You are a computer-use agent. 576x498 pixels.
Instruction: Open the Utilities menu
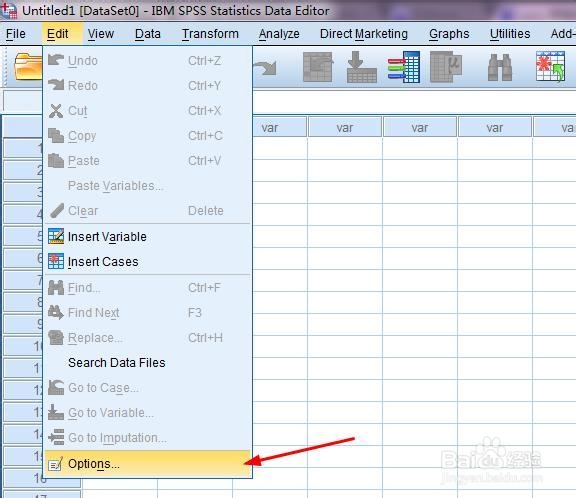pyautogui.click(x=510, y=34)
